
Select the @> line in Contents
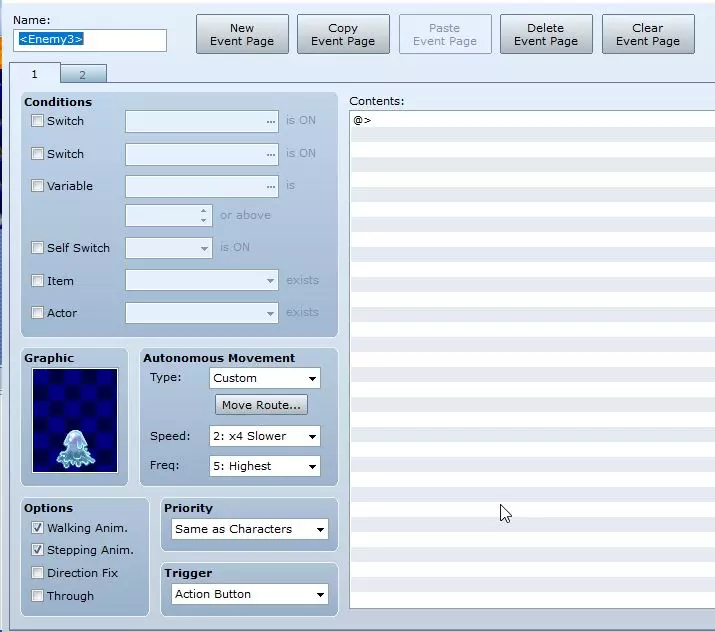tap(533, 120)
